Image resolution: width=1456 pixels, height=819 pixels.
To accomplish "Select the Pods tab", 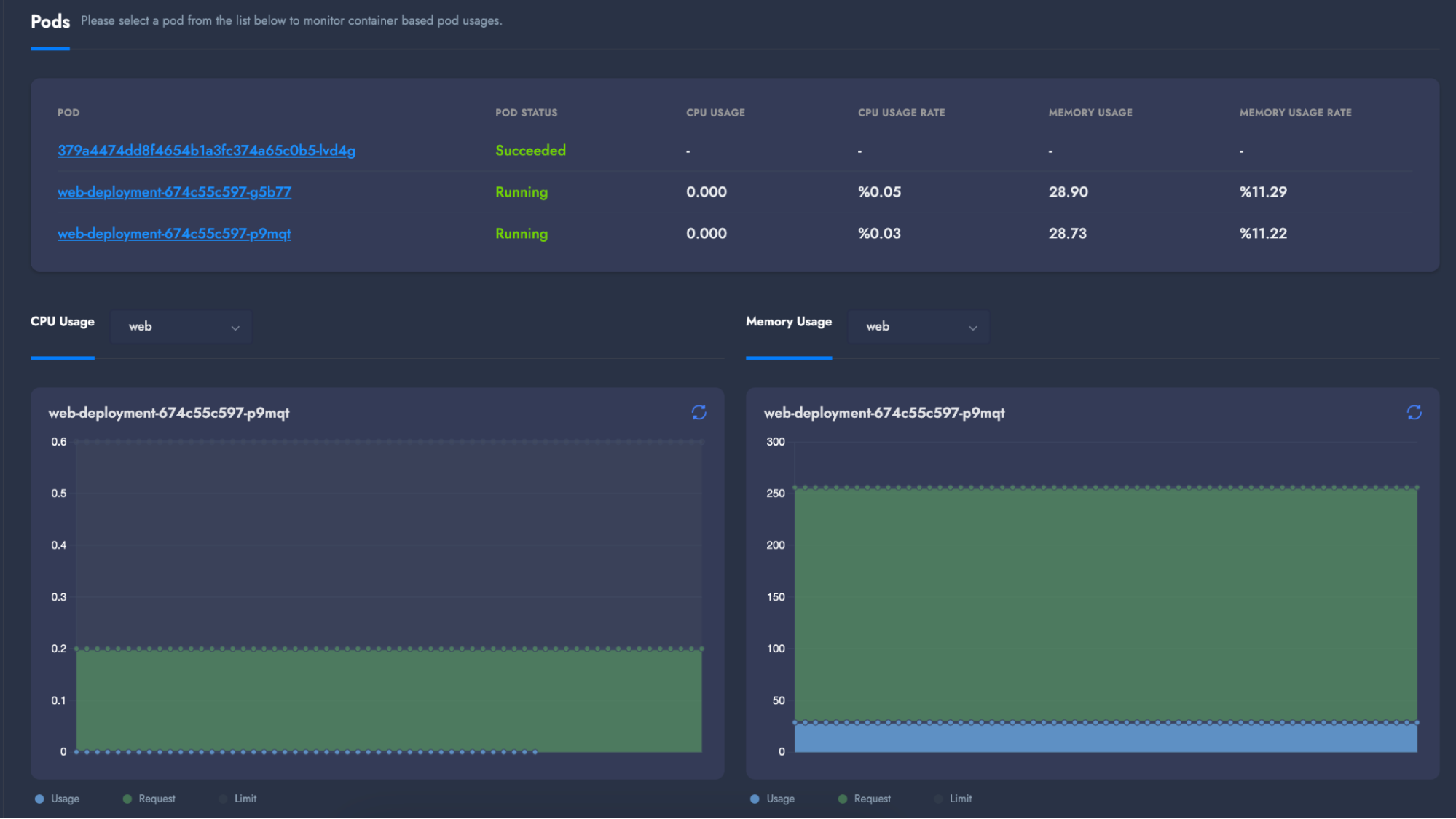I will tap(50, 22).
